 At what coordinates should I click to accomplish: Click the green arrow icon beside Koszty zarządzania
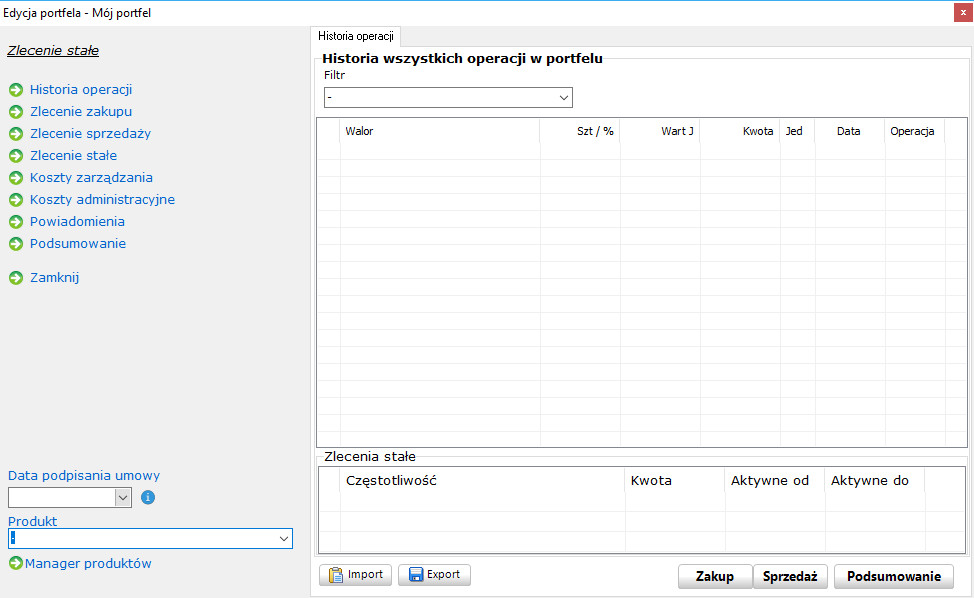click(16, 178)
